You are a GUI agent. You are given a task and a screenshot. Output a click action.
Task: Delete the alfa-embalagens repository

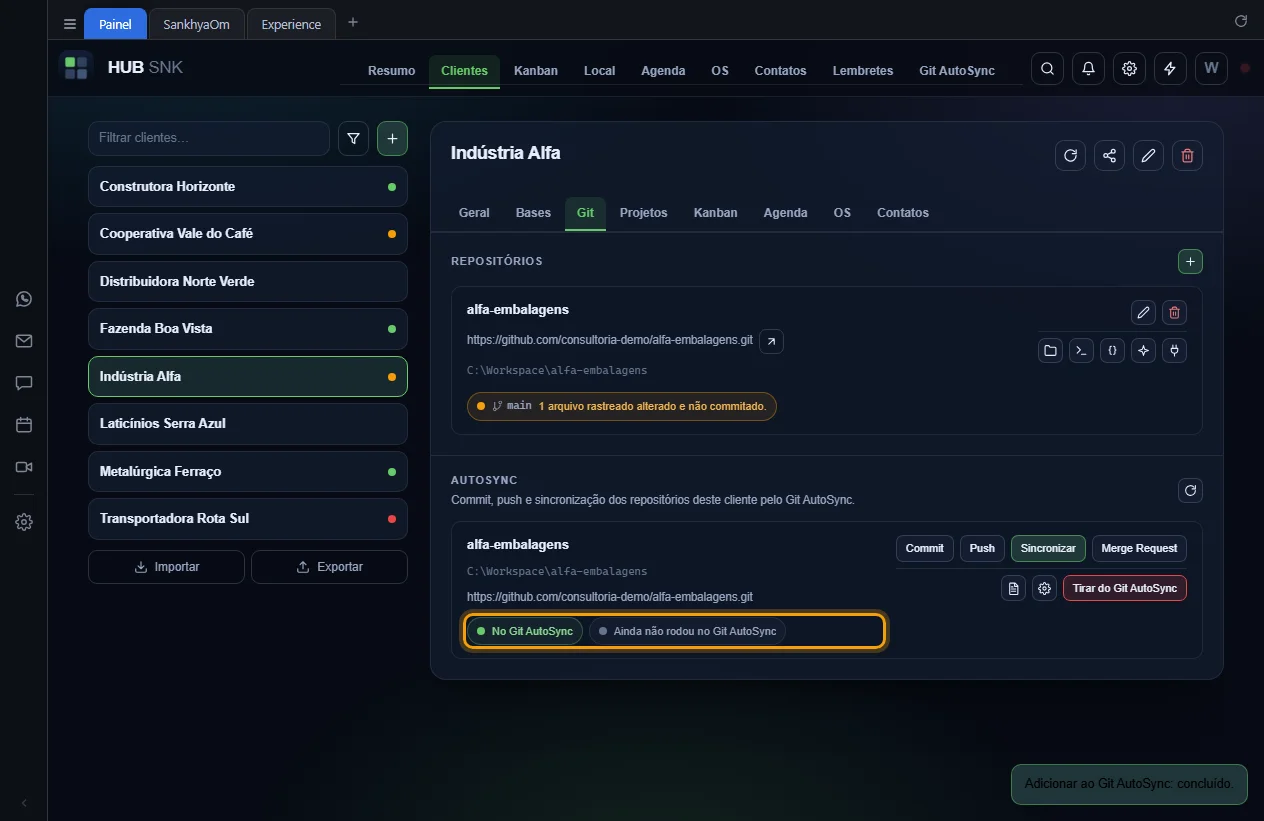pos(1174,313)
